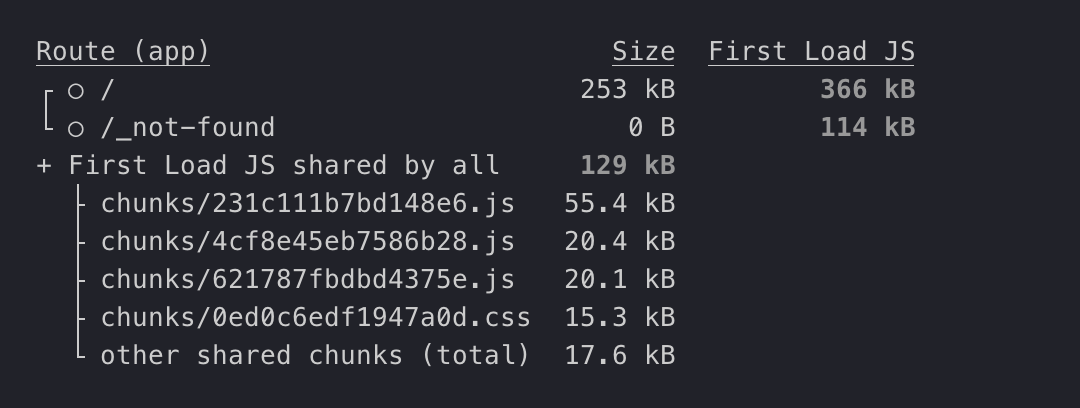This screenshot has width=1080, height=408.
Task: Click the 55.4 kB chunk size
Action: coord(619,204)
